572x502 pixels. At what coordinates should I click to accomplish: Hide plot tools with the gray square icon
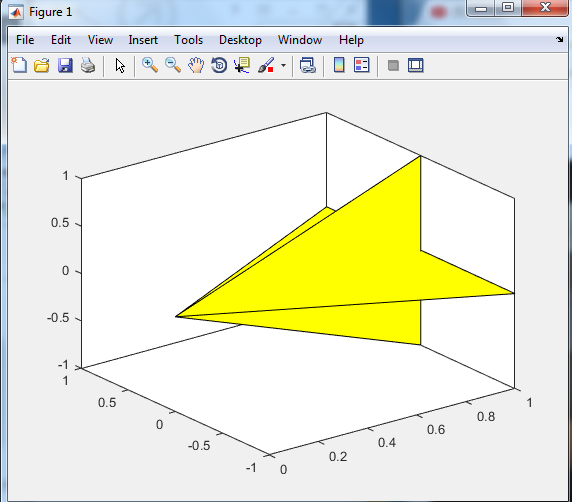pyautogui.click(x=393, y=66)
